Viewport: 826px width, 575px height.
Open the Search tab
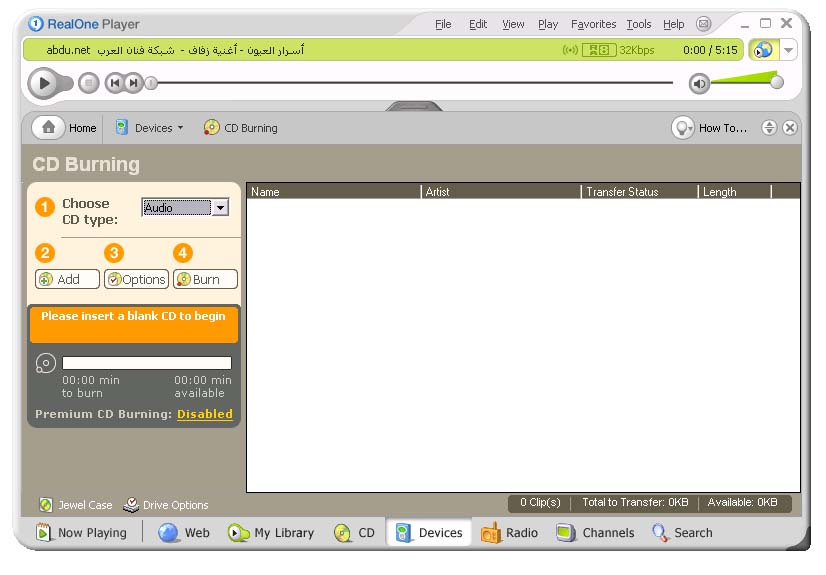682,533
